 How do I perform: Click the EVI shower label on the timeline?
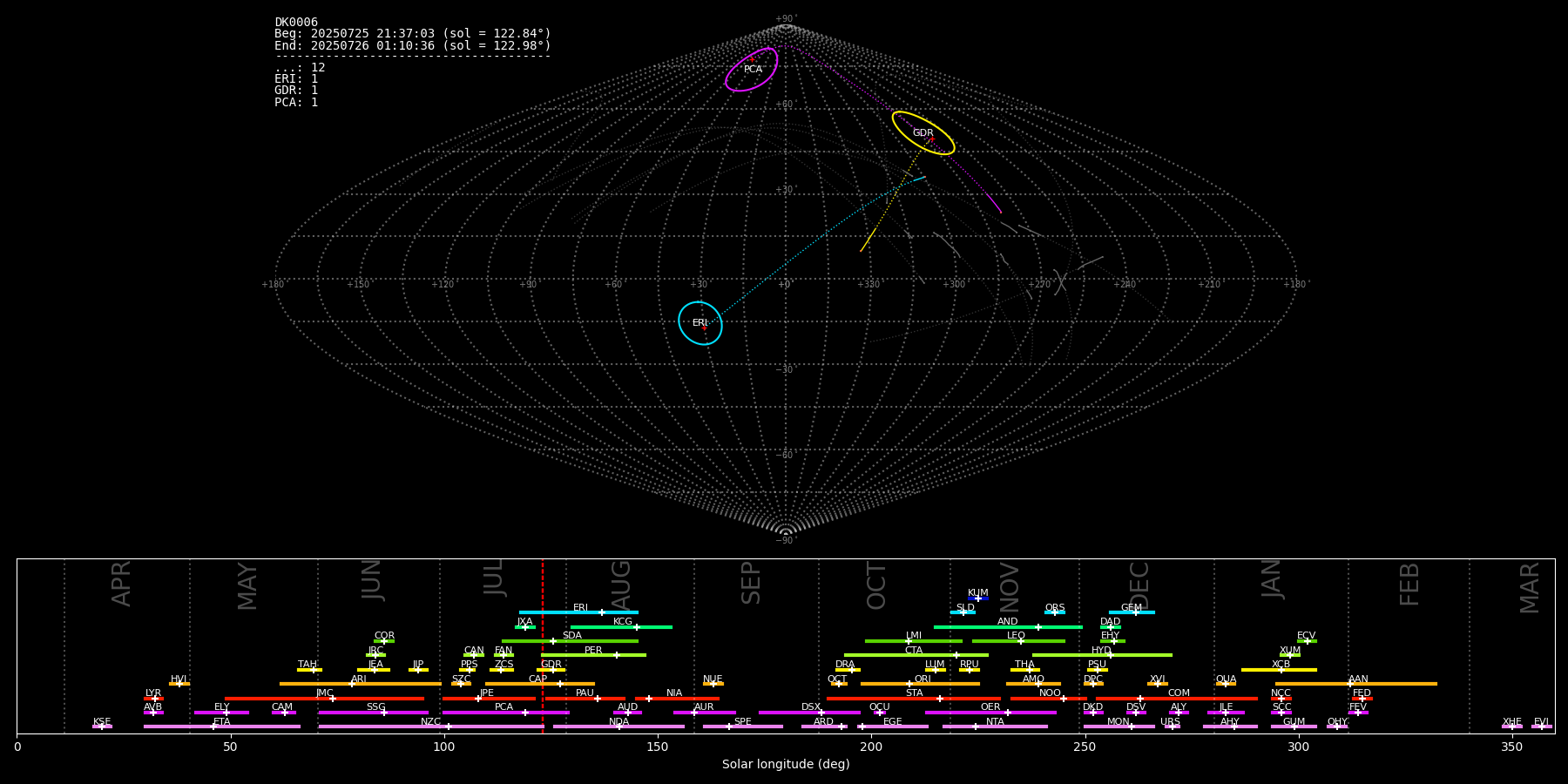pos(1541,722)
